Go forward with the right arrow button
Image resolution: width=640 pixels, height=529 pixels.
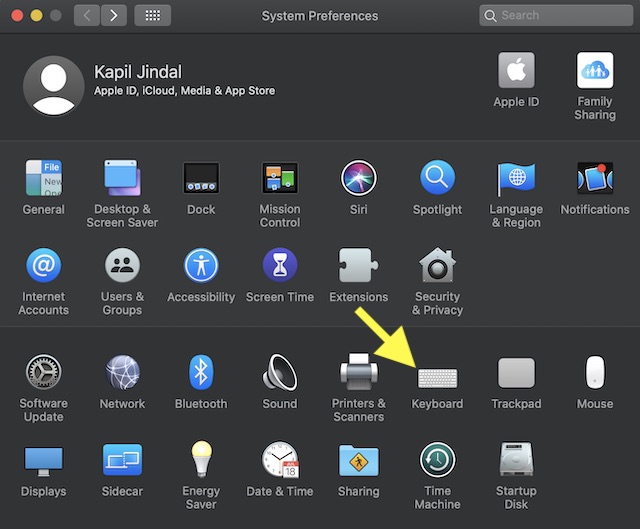click(x=113, y=16)
